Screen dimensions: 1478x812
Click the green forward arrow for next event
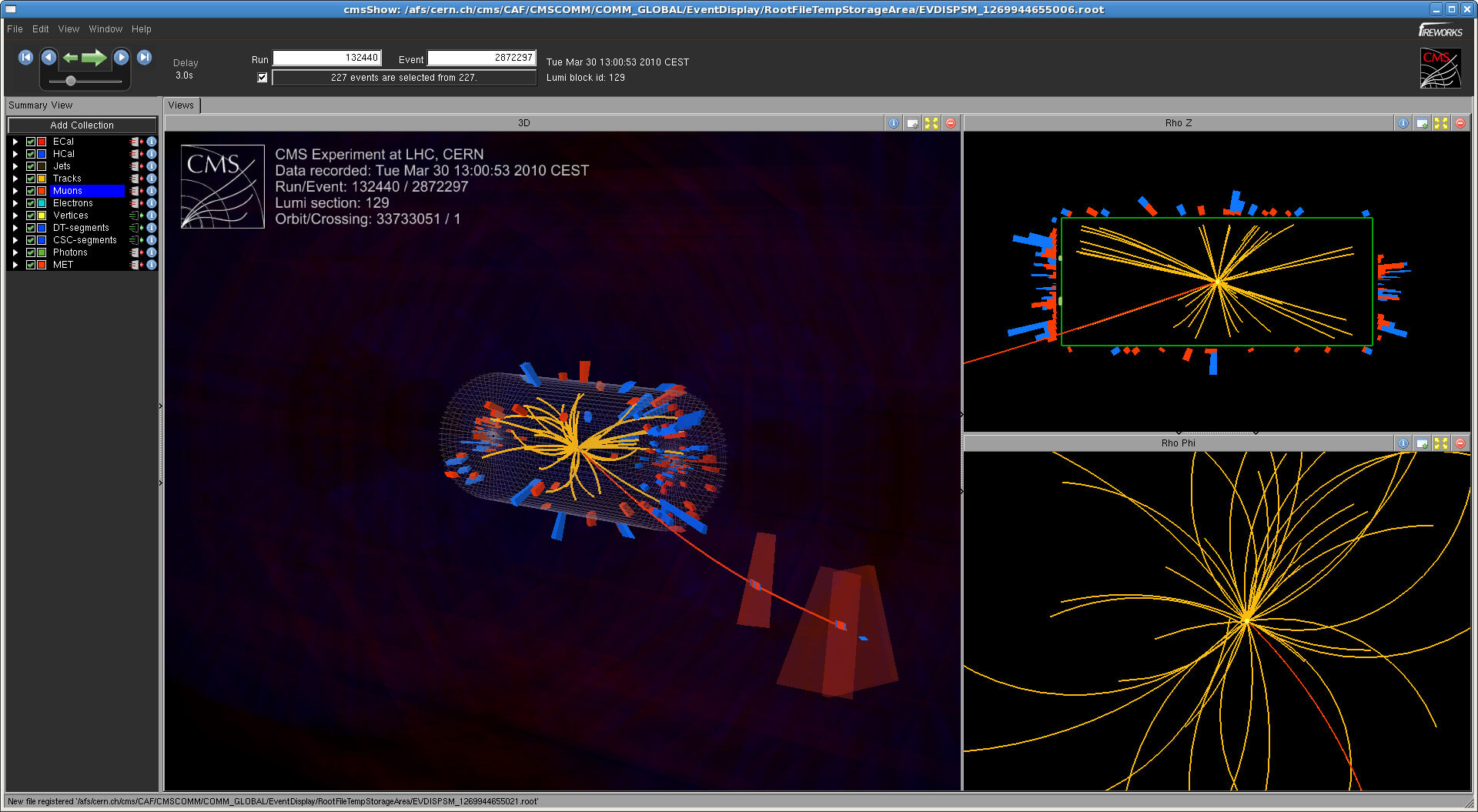pos(94,58)
